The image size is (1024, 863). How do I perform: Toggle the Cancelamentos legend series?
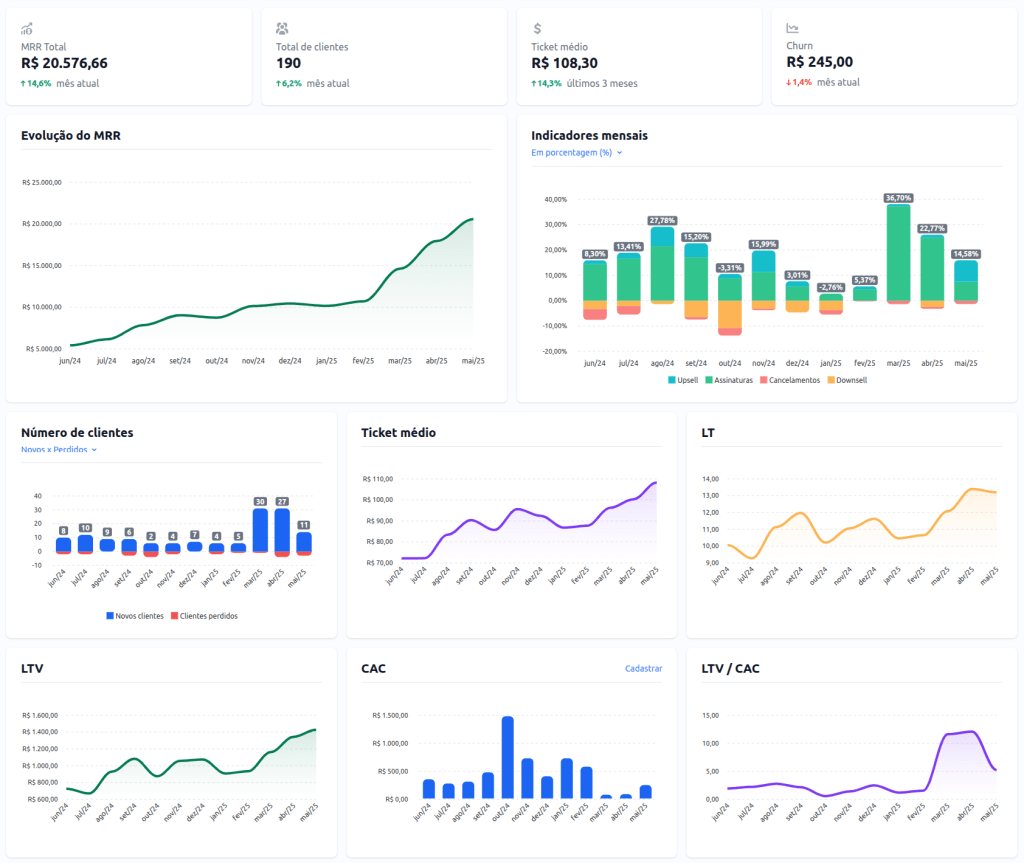tap(790, 380)
